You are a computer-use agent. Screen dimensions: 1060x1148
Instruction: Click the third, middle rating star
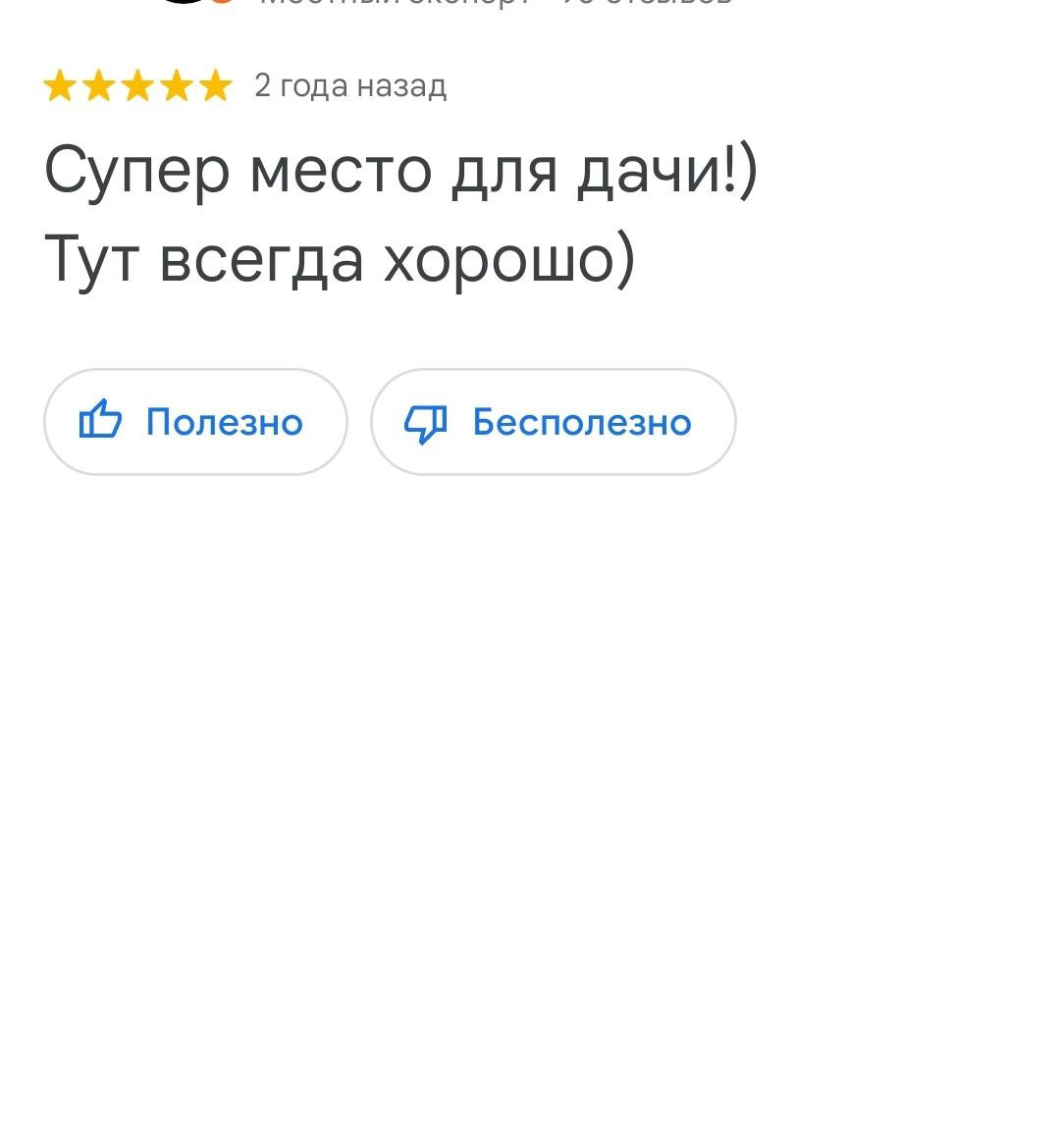(x=137, y=87)
